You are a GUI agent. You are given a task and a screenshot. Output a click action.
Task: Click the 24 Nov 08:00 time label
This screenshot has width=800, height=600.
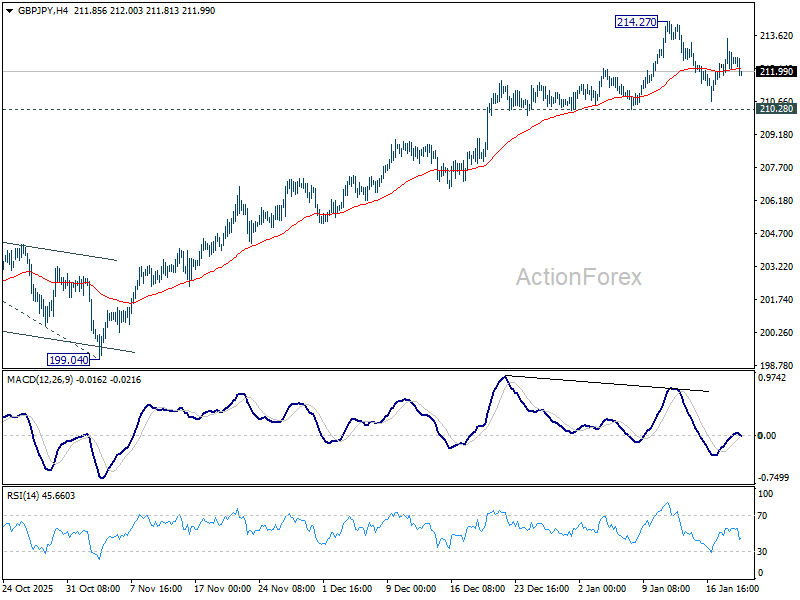click(x=287, y=588)
